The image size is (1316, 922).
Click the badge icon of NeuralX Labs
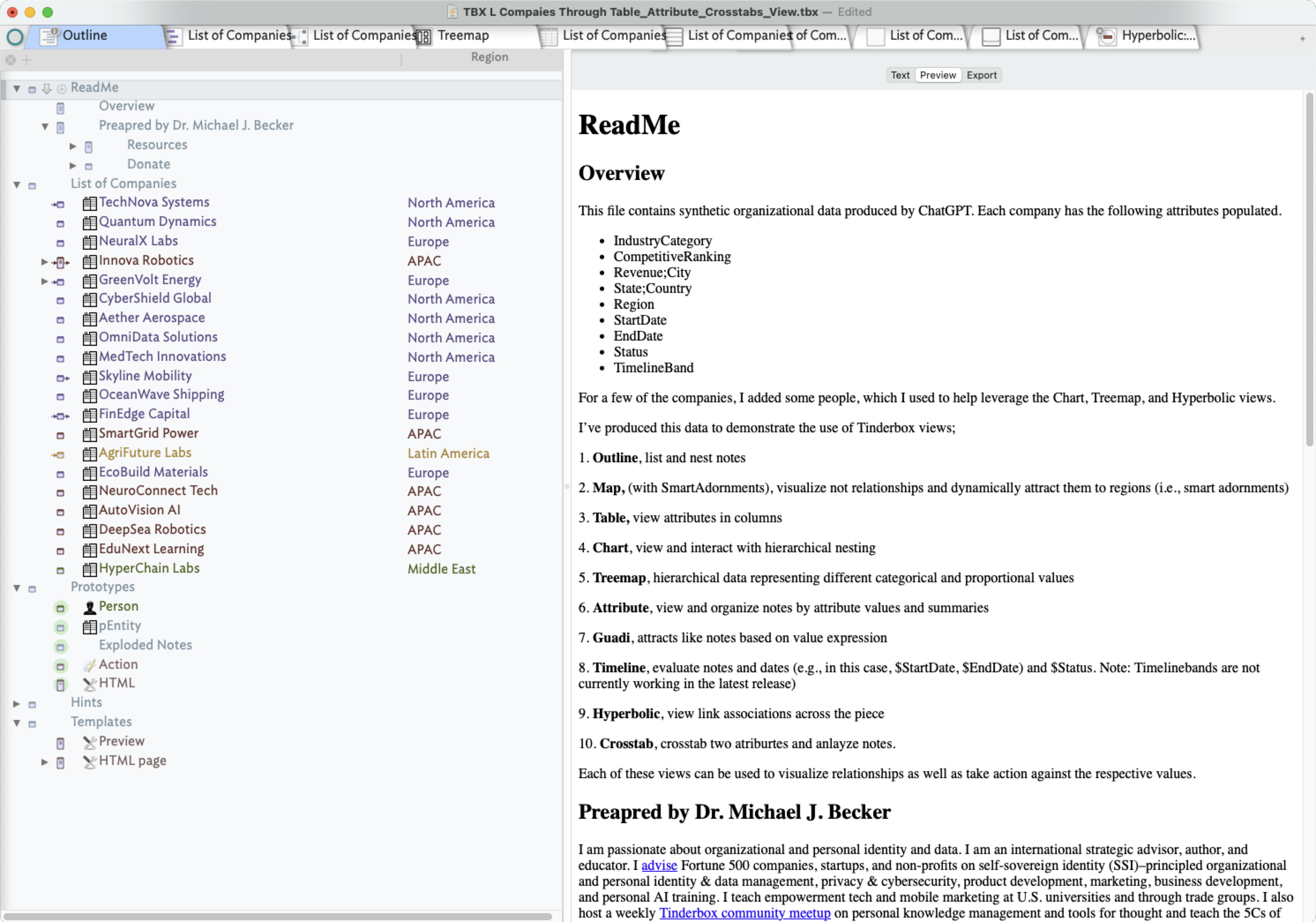tap(90, 242)
